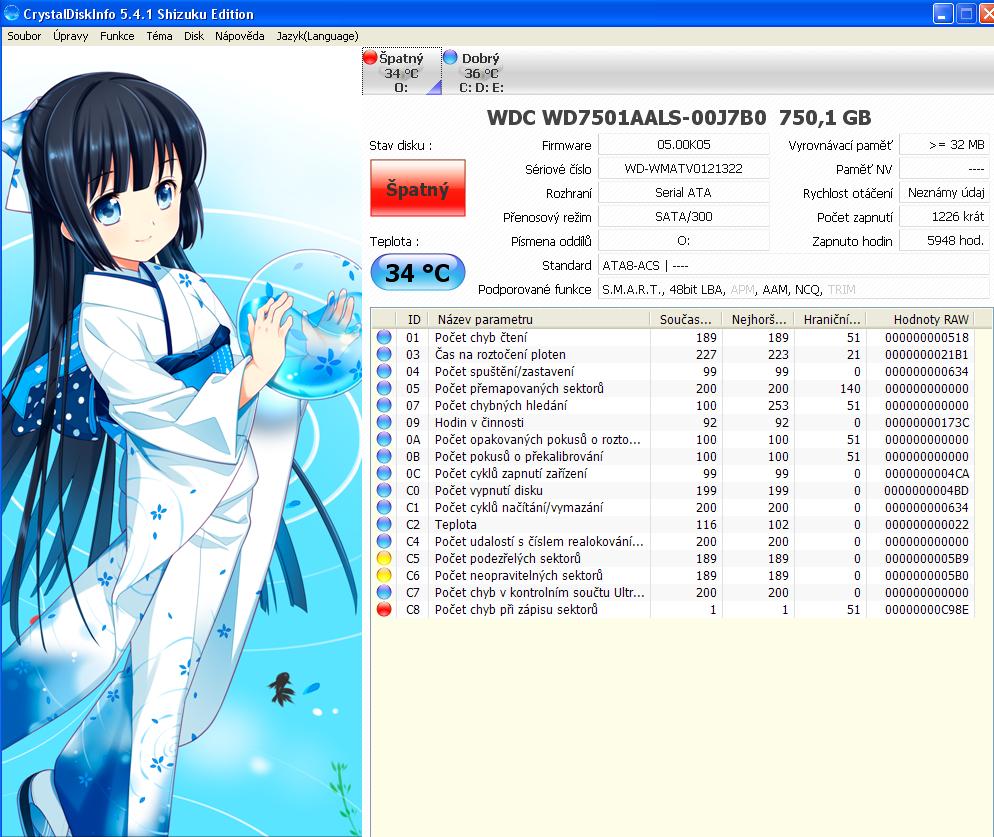The width and height of the screenshot is (994, 837).
Task: Click the status icon for ID C0 row
Action: tap(384, 490)
